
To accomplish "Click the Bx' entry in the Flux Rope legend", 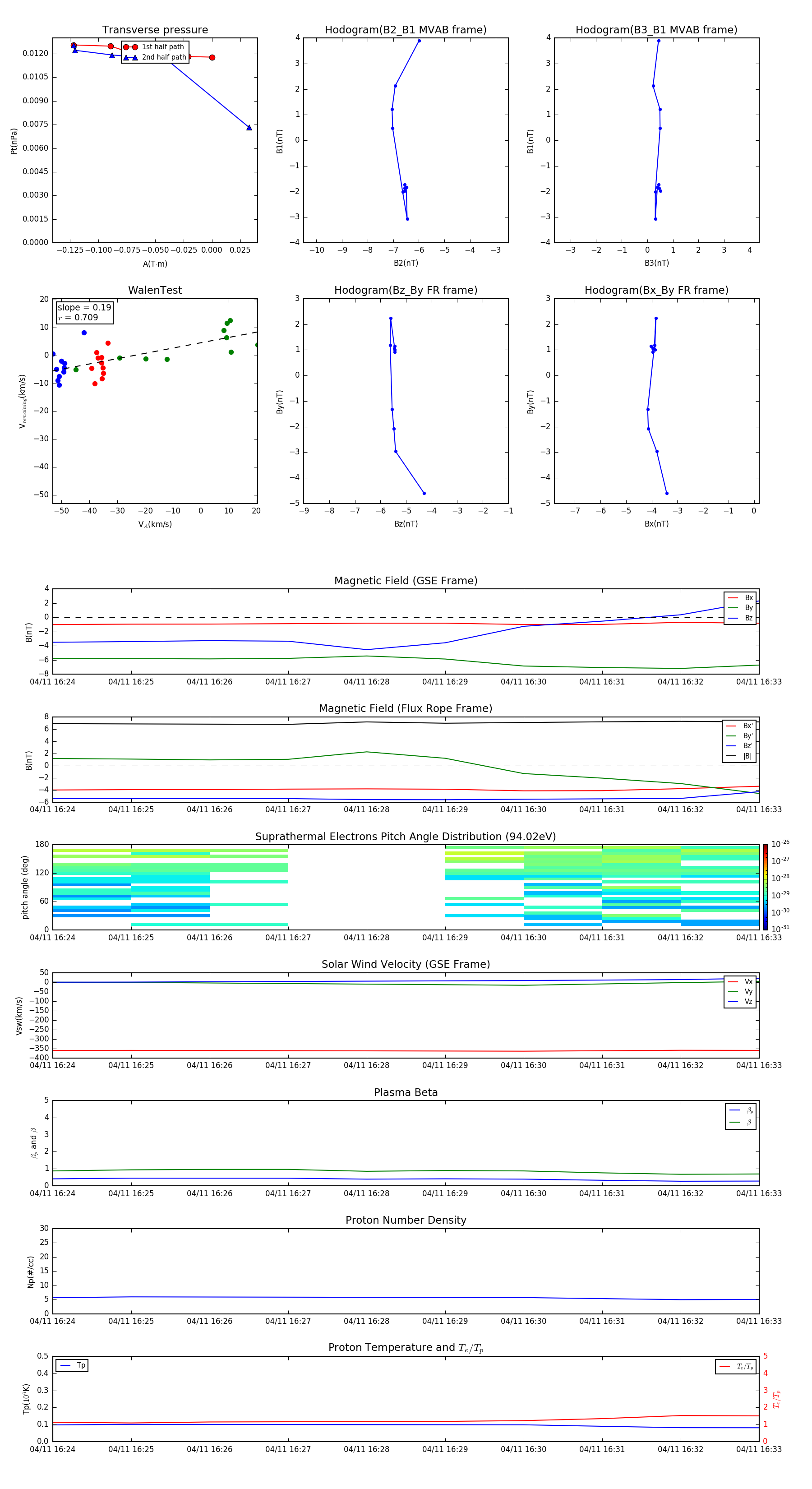I will [x=739, y=726].
